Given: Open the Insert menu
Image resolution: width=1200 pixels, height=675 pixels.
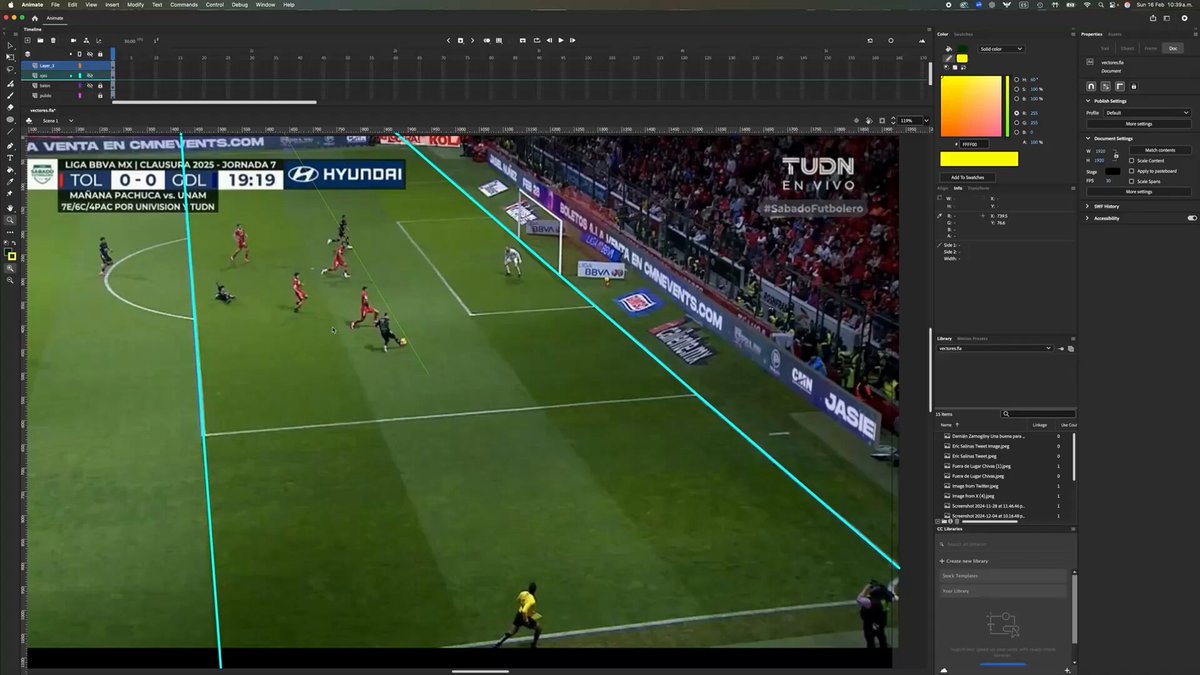Looking at the screenshot, I should click(112, 4).
